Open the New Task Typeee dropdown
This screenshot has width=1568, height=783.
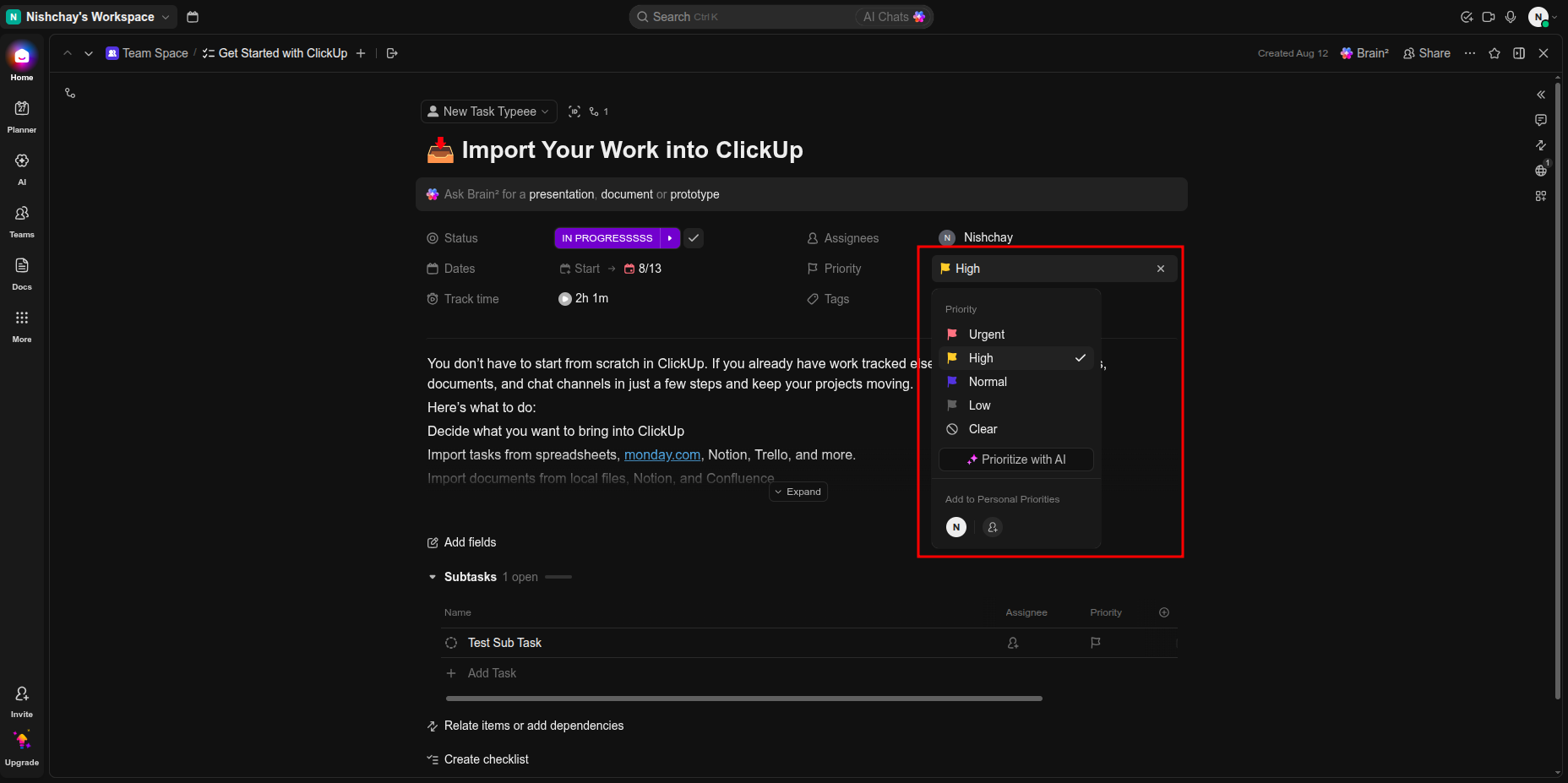point(488,111)
